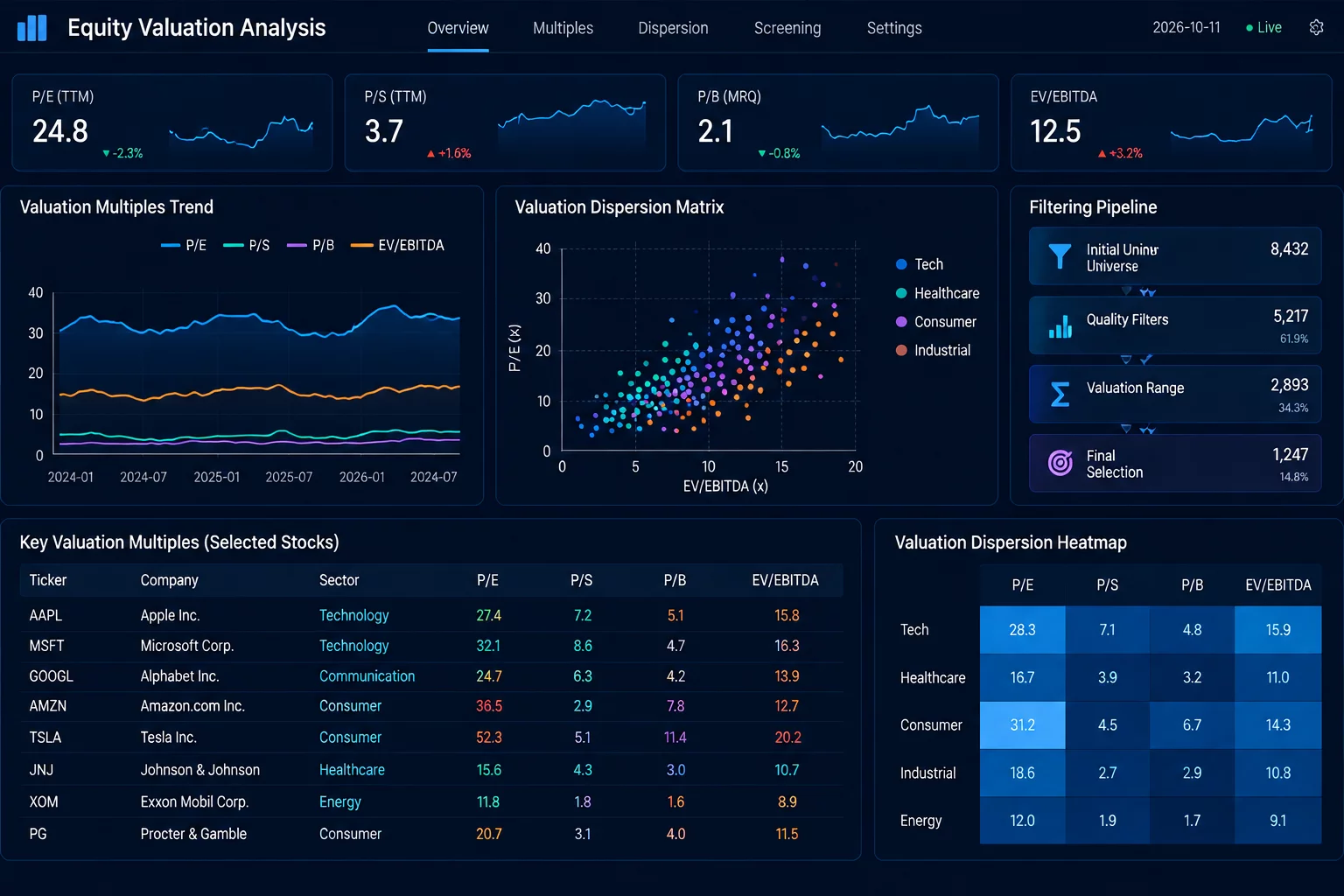Screen dimensions: 1344x896
Task: Click the P/B (MRQ) metric card
Action: [838, 122]
